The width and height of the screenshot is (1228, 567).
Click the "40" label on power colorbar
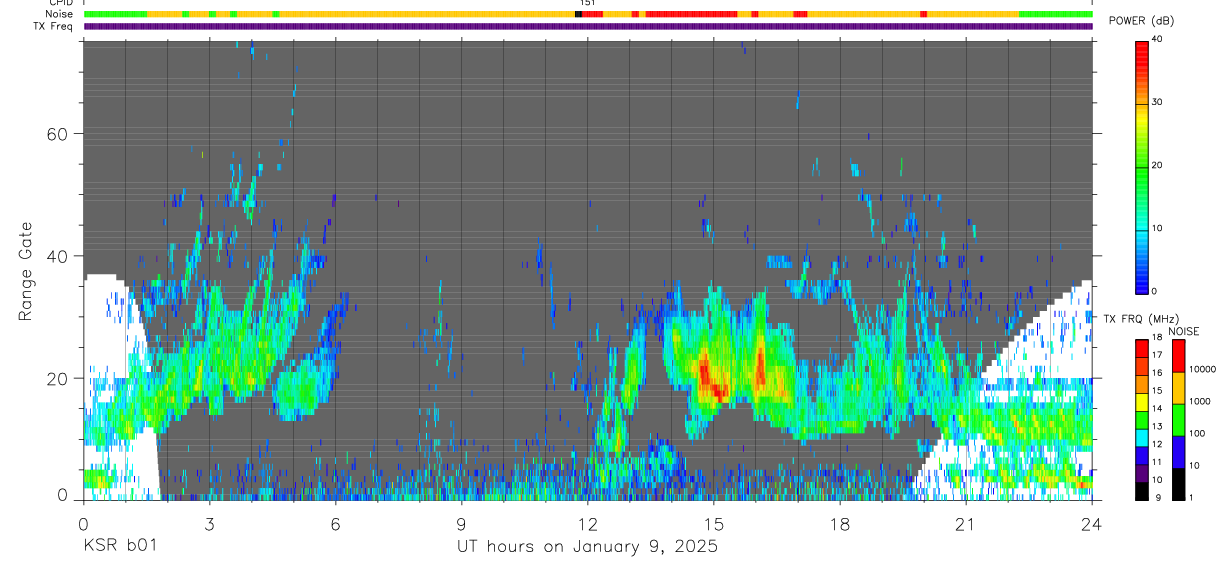(1158, 40)
